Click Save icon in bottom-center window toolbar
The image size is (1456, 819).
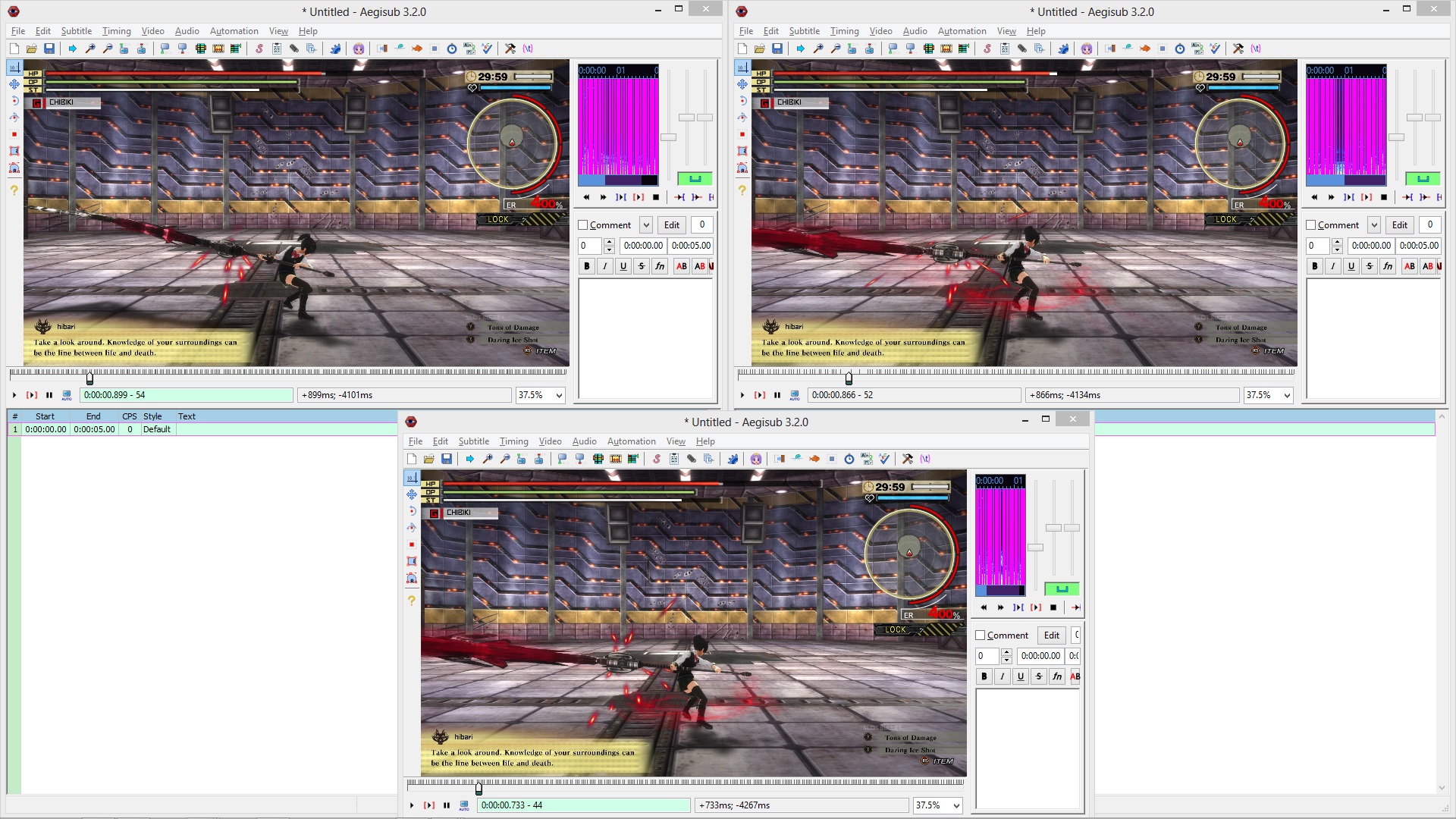[x=447, y=459]
